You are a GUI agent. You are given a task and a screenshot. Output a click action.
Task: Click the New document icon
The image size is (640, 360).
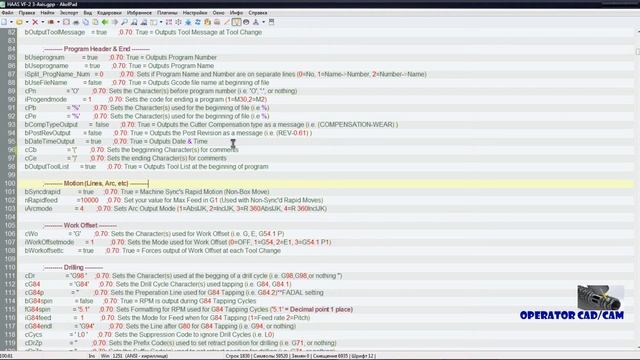[x=4, y=22]
